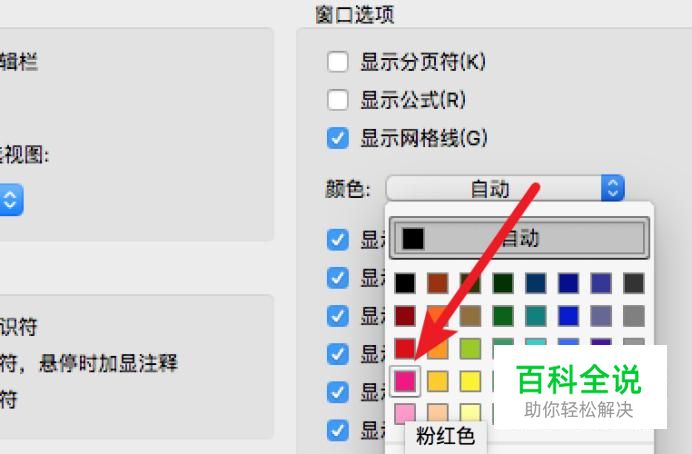Select the brown swatch in the top row
Screen dimensions: 692x454
[x=437, y=283]
